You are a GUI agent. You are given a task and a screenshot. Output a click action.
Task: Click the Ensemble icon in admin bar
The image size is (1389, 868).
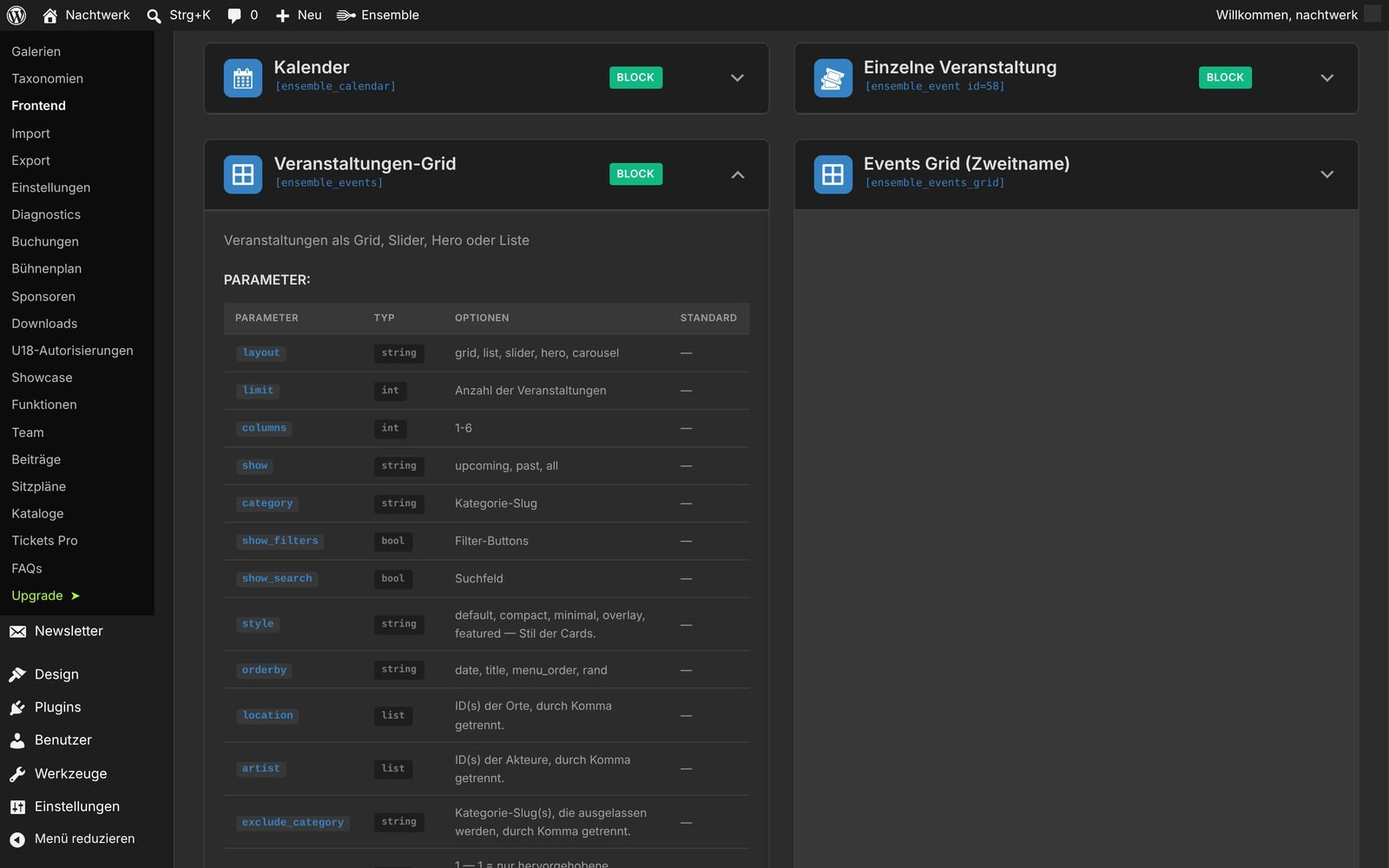346,15
